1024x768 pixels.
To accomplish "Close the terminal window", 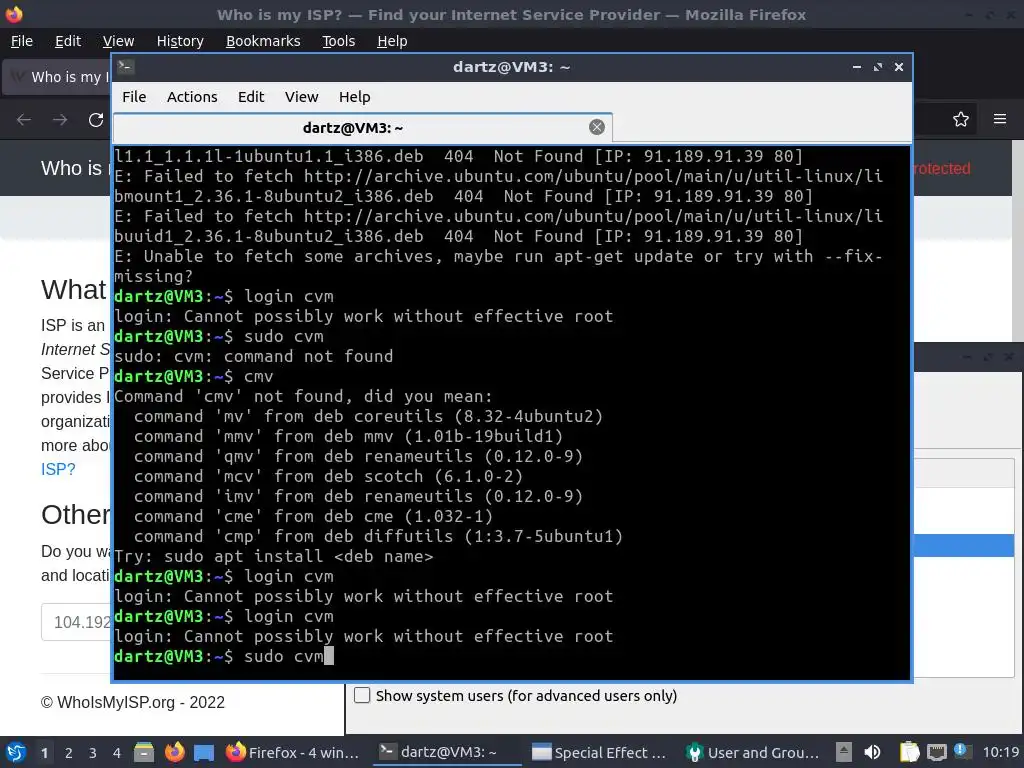I will click(x=899, y=67).
